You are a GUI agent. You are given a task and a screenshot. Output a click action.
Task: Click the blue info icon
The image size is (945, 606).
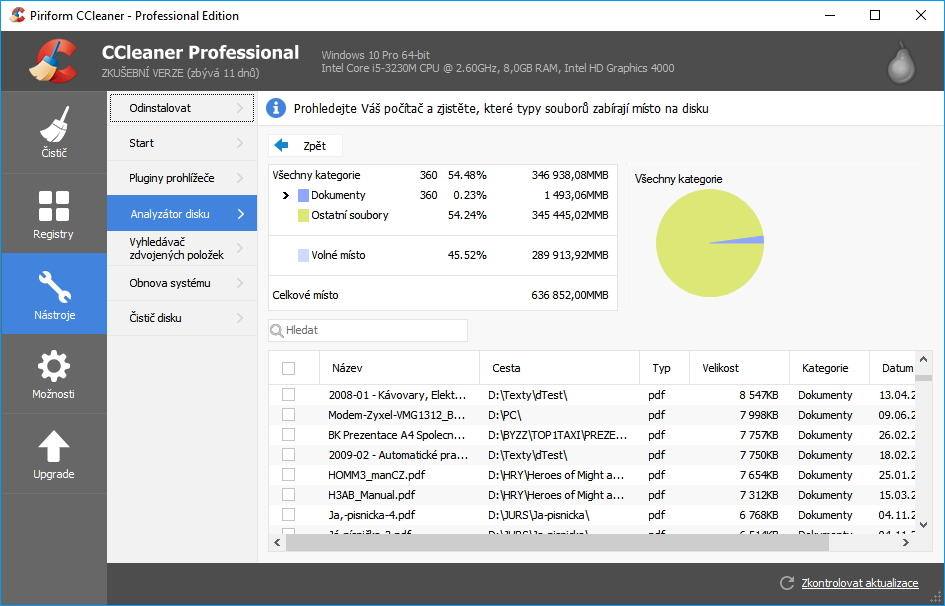[277, 108]
